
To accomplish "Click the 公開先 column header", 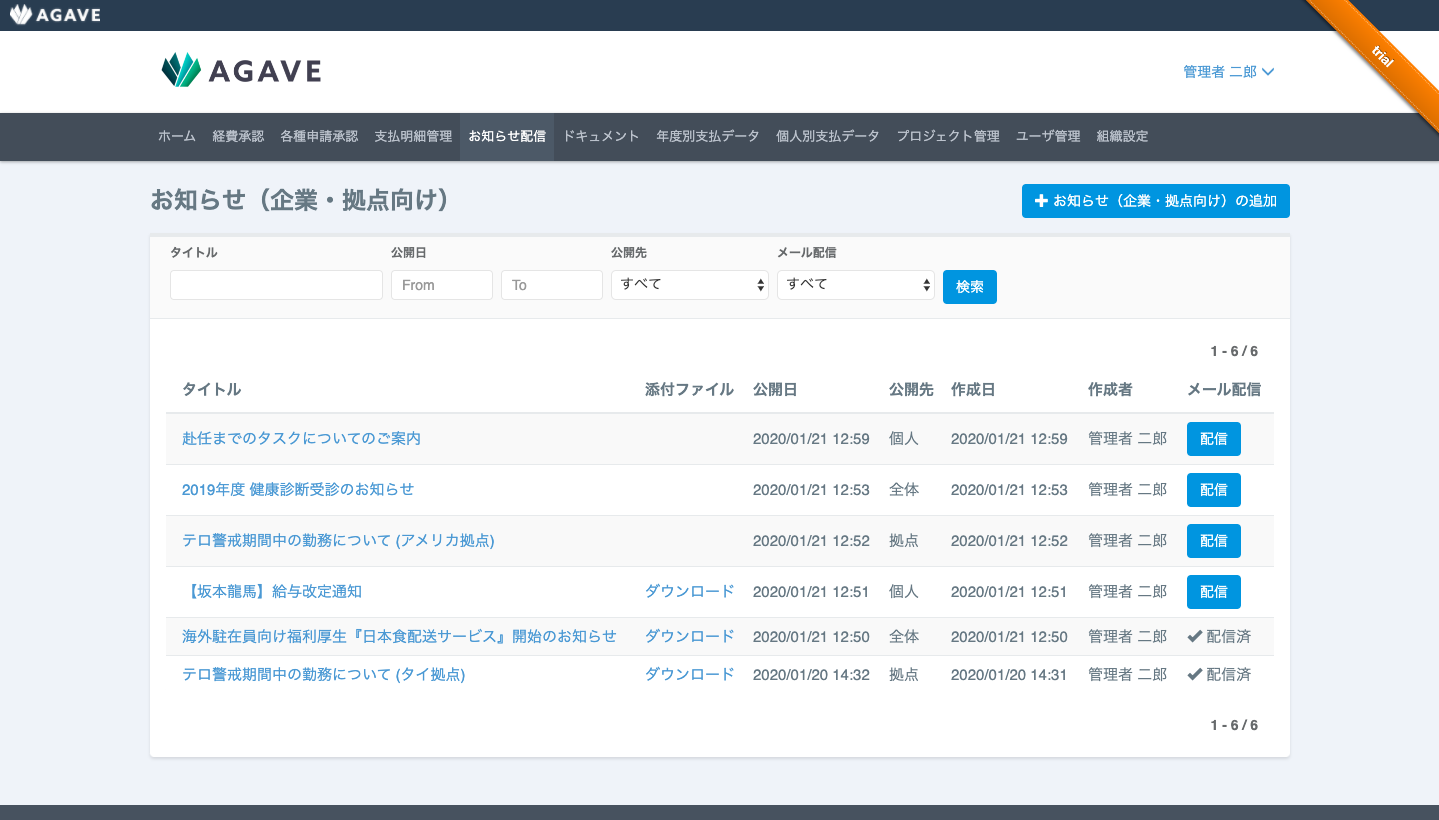I will [911, 390].
